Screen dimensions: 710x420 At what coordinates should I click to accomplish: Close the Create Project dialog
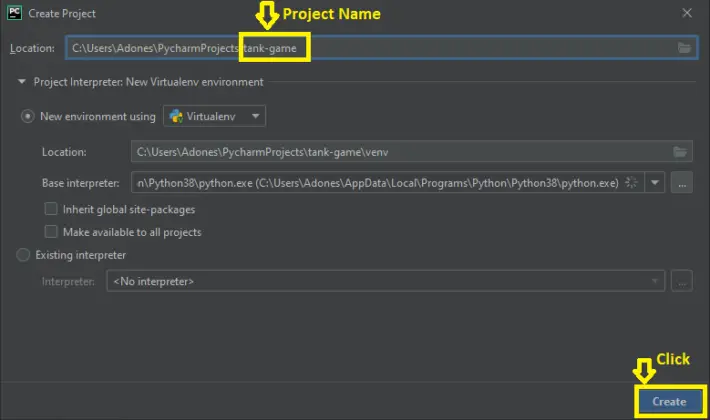pos(687,13)
